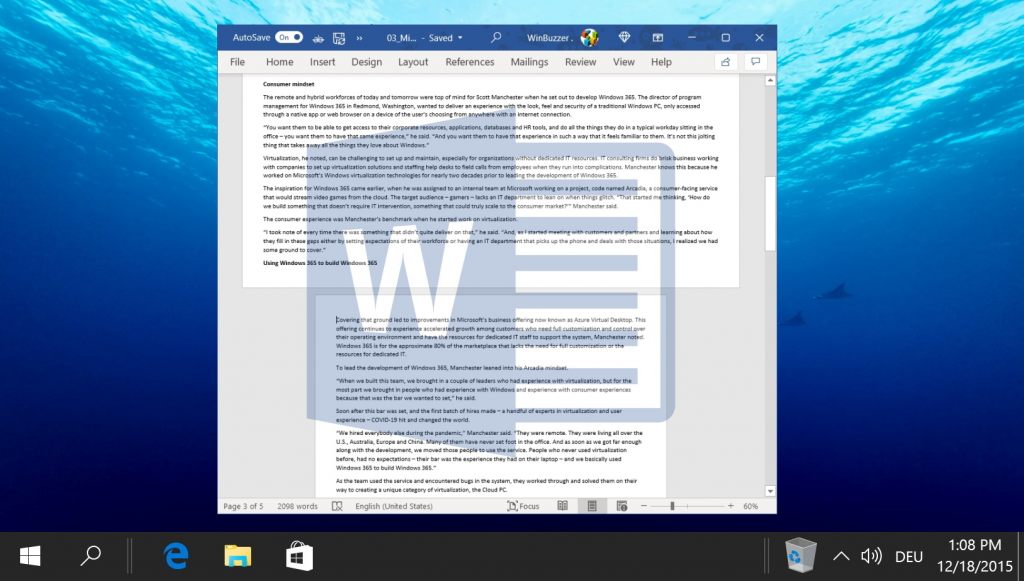Expand the Quick Access Toolbar overflow chevrons
Viewport: 1024px width, 581px height.
359,39
